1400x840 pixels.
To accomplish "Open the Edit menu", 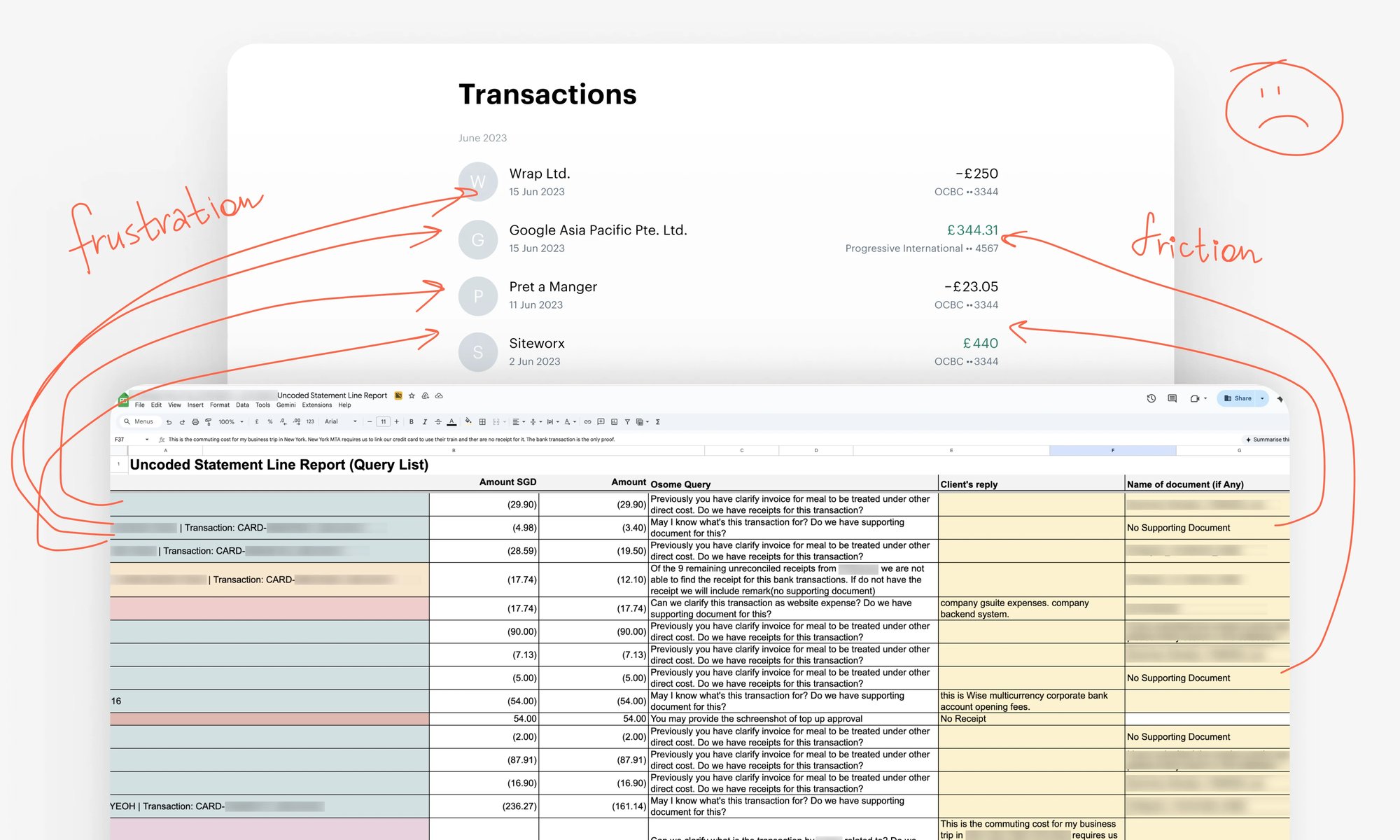I will click(x=156, y=405).
